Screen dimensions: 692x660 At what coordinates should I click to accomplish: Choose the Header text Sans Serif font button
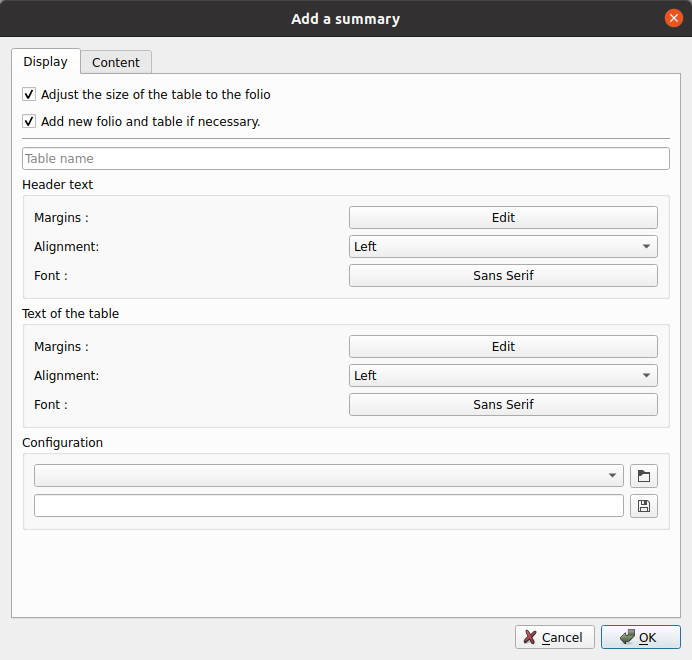503,276
